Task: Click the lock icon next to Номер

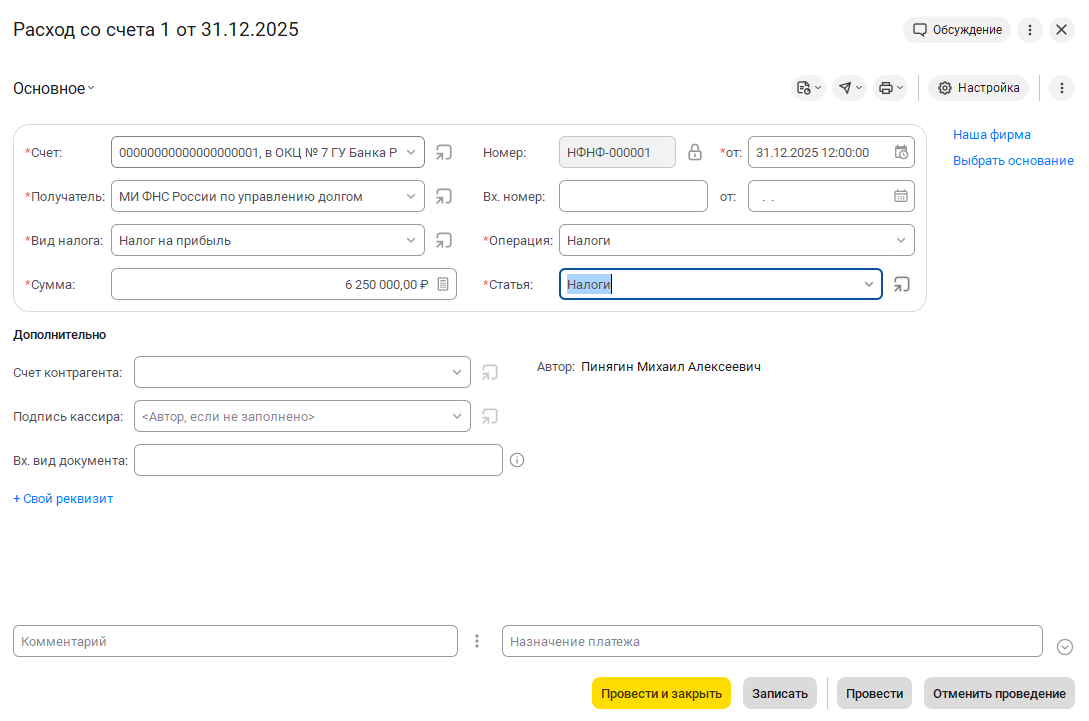Action: pyautogui.click(x=695, y=153)
